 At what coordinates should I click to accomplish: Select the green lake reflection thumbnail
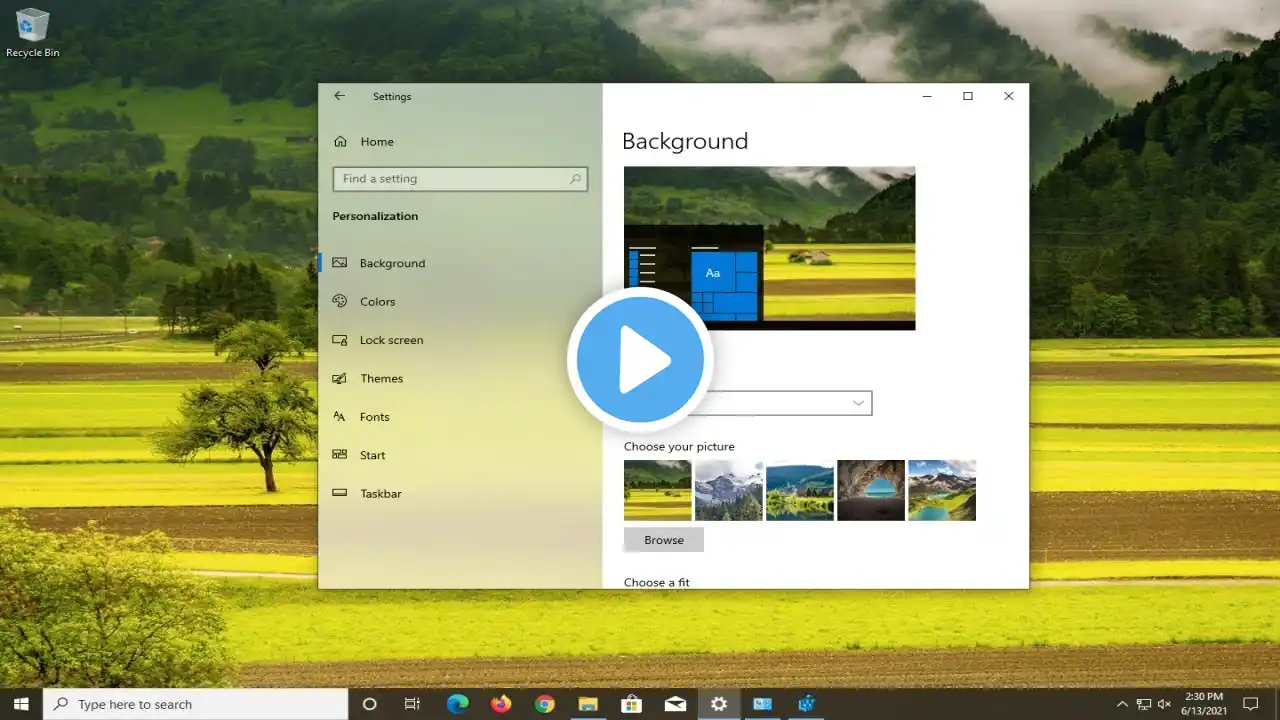800,490
